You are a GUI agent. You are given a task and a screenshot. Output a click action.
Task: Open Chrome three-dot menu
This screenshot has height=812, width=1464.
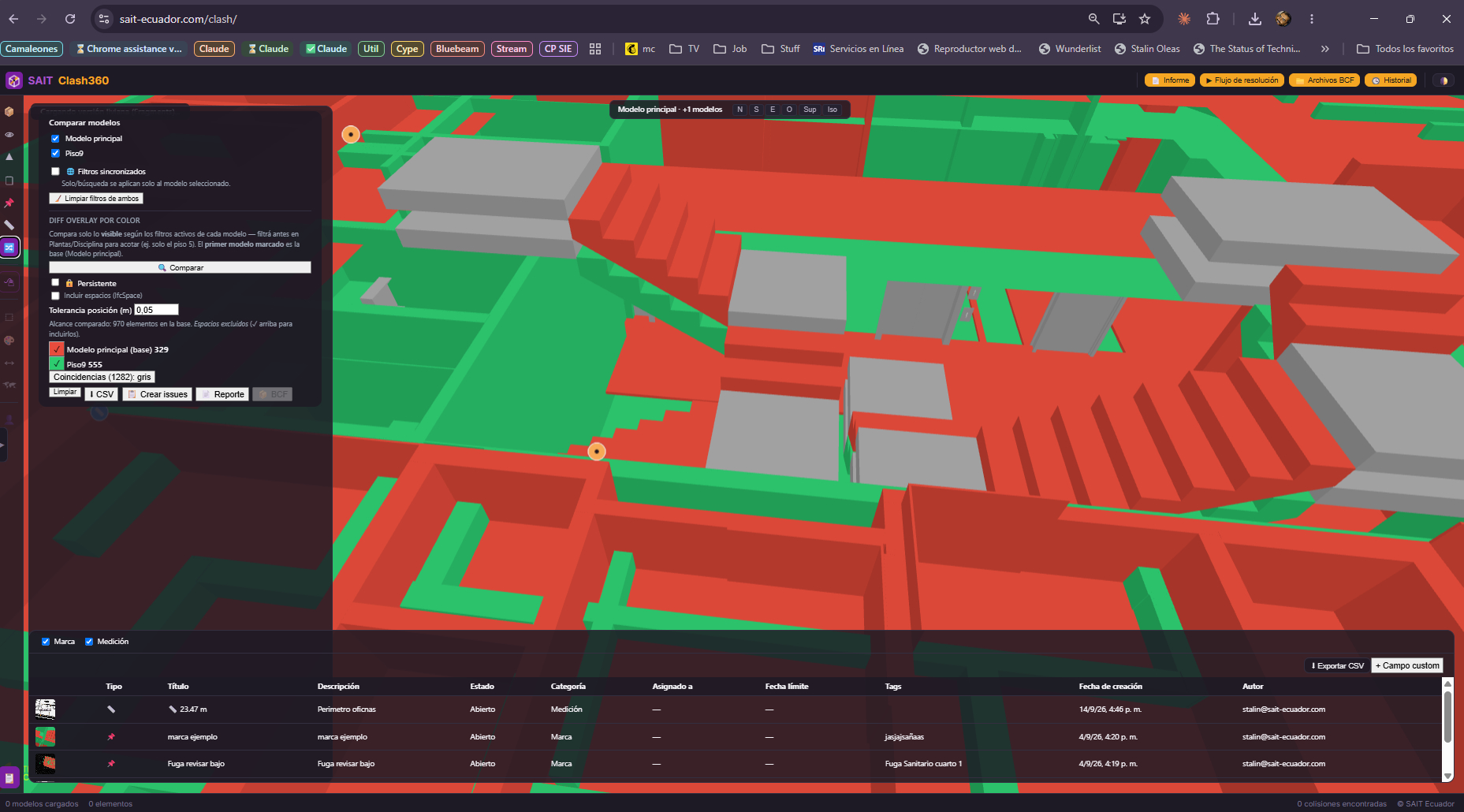[1312, 19]
